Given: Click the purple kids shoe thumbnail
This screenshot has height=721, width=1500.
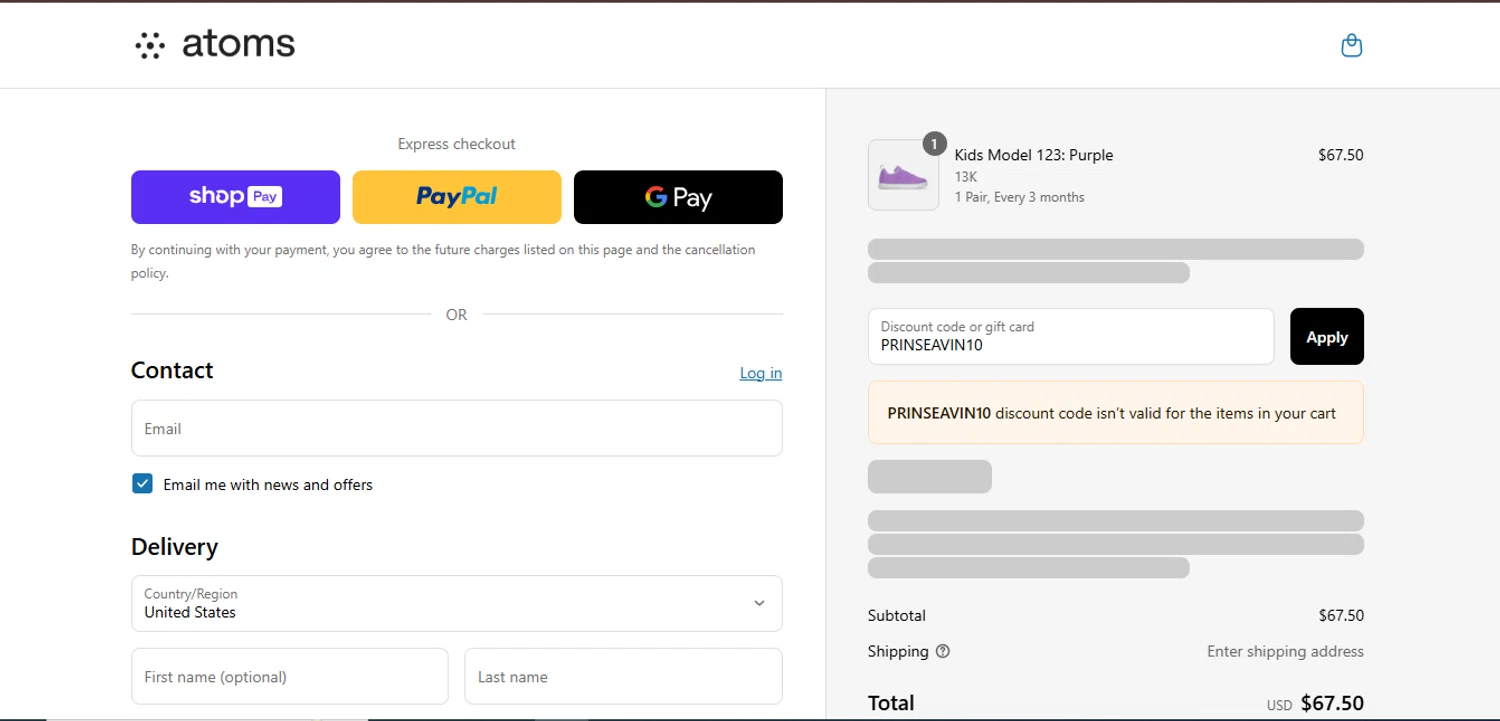Looking at the screenshot, I should [x=903, y=176].
